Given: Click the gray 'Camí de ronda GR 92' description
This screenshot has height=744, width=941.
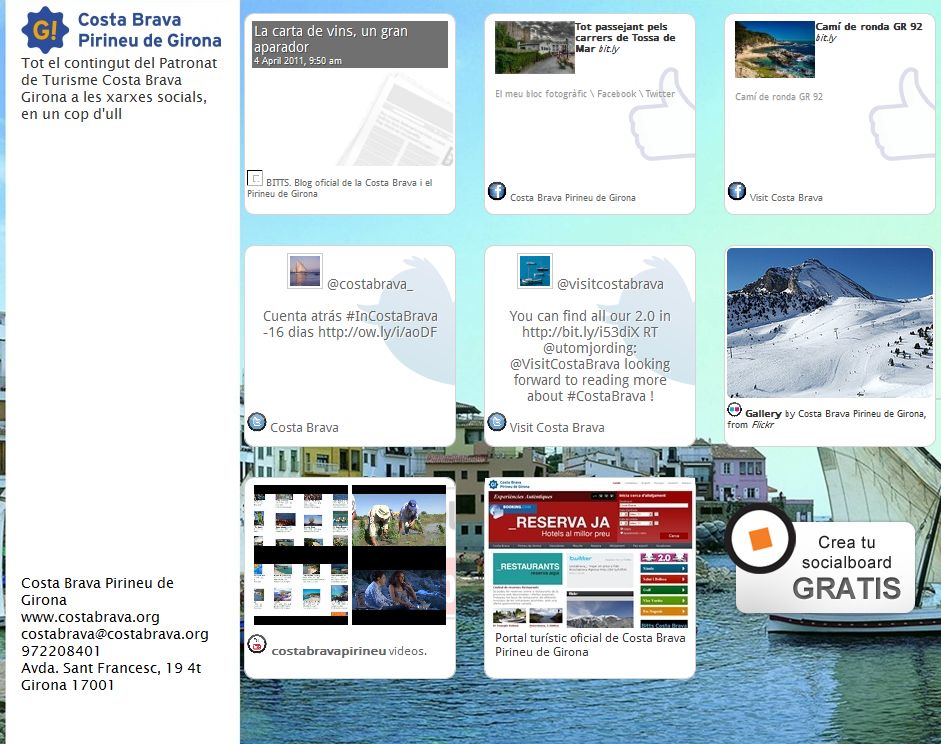Looking at the screenshot, I should [x=779, y=97].
